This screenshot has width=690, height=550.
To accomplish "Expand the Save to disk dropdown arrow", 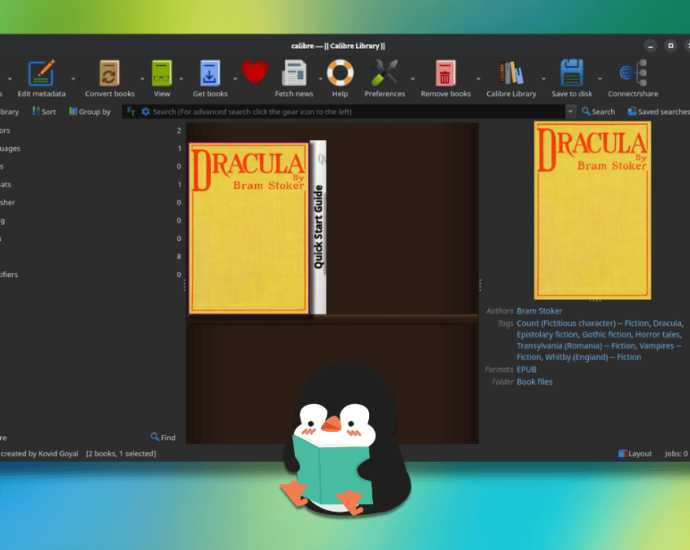I will (599, 79).
